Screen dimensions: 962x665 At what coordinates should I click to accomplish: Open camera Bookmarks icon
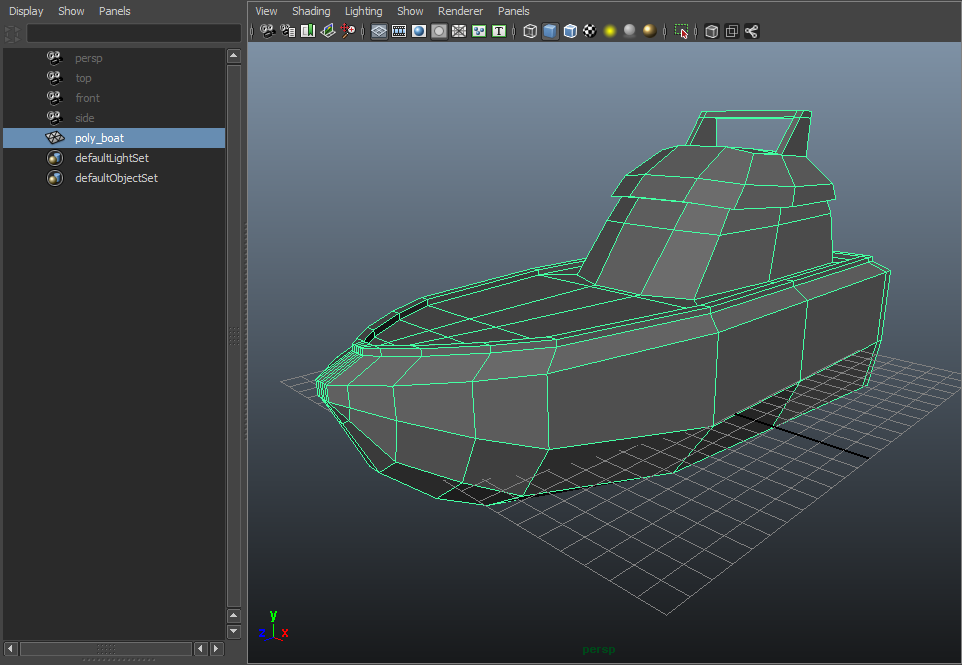pos(308,31)
